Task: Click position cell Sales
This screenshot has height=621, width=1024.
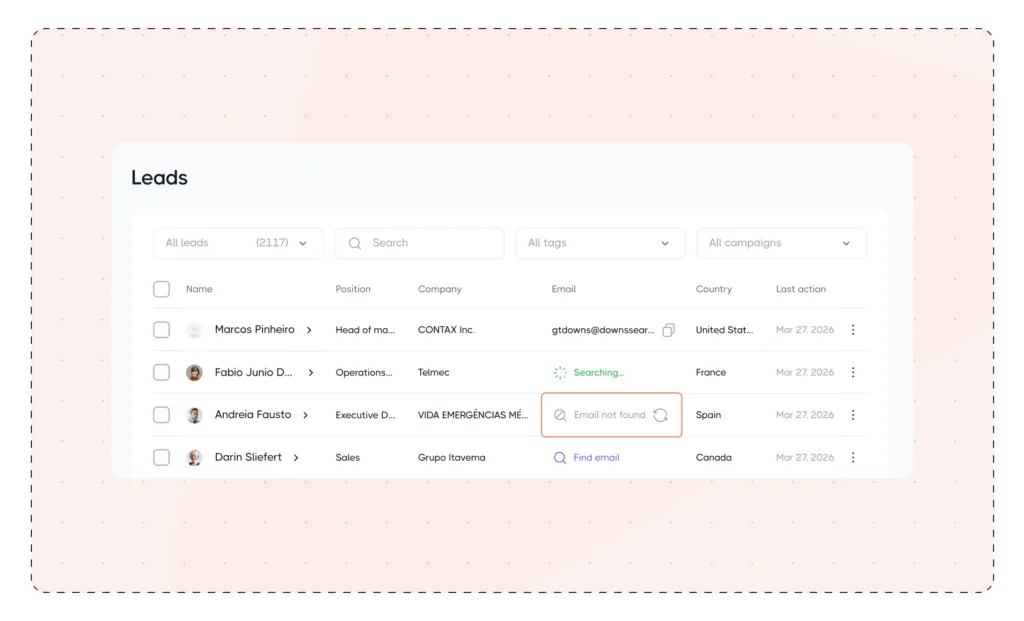Action: point(347,458)
